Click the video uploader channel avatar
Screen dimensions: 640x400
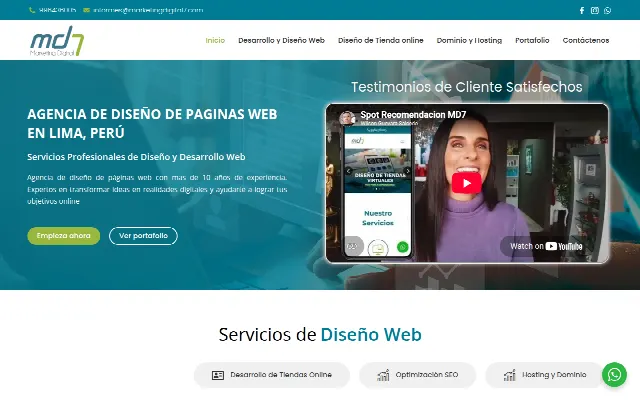coord(347,118)
